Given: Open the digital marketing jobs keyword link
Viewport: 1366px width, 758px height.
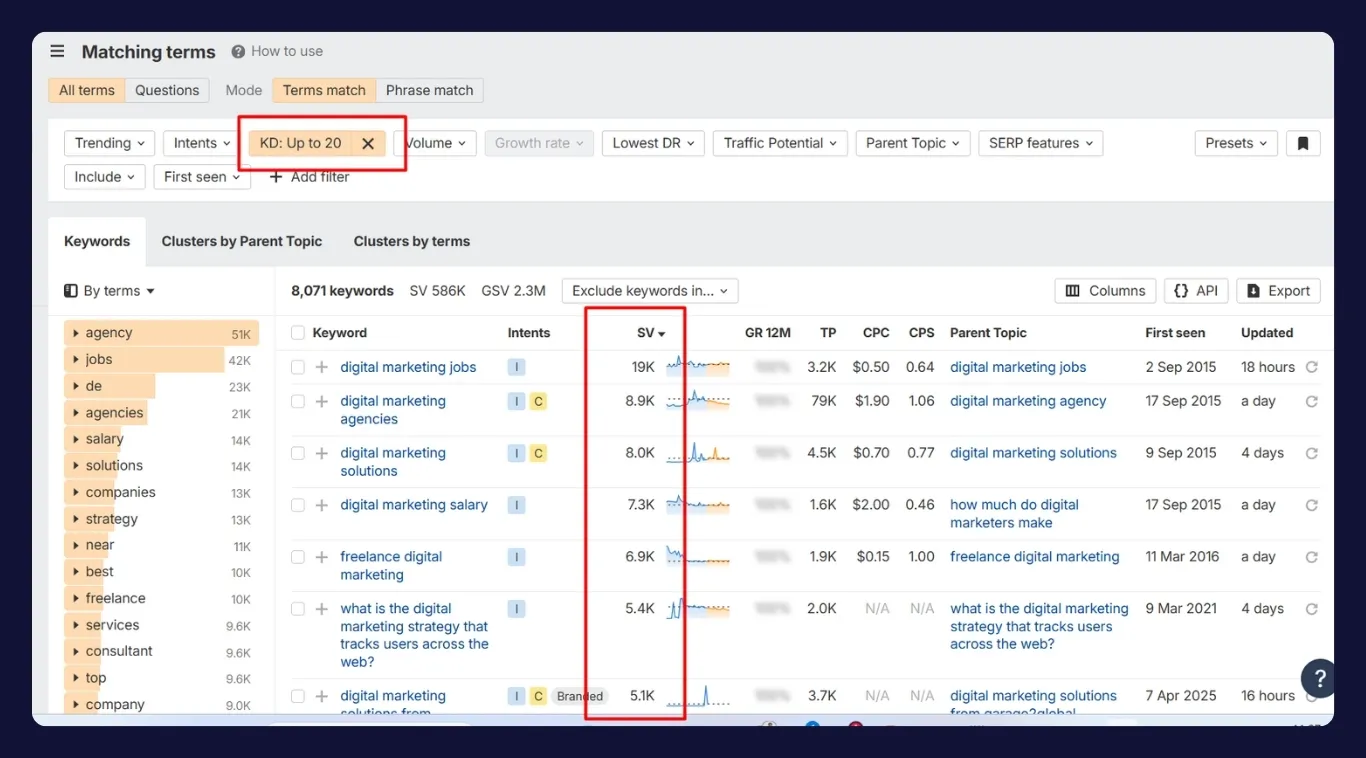Looking at the screenshot, I should (x=408, y=367).
